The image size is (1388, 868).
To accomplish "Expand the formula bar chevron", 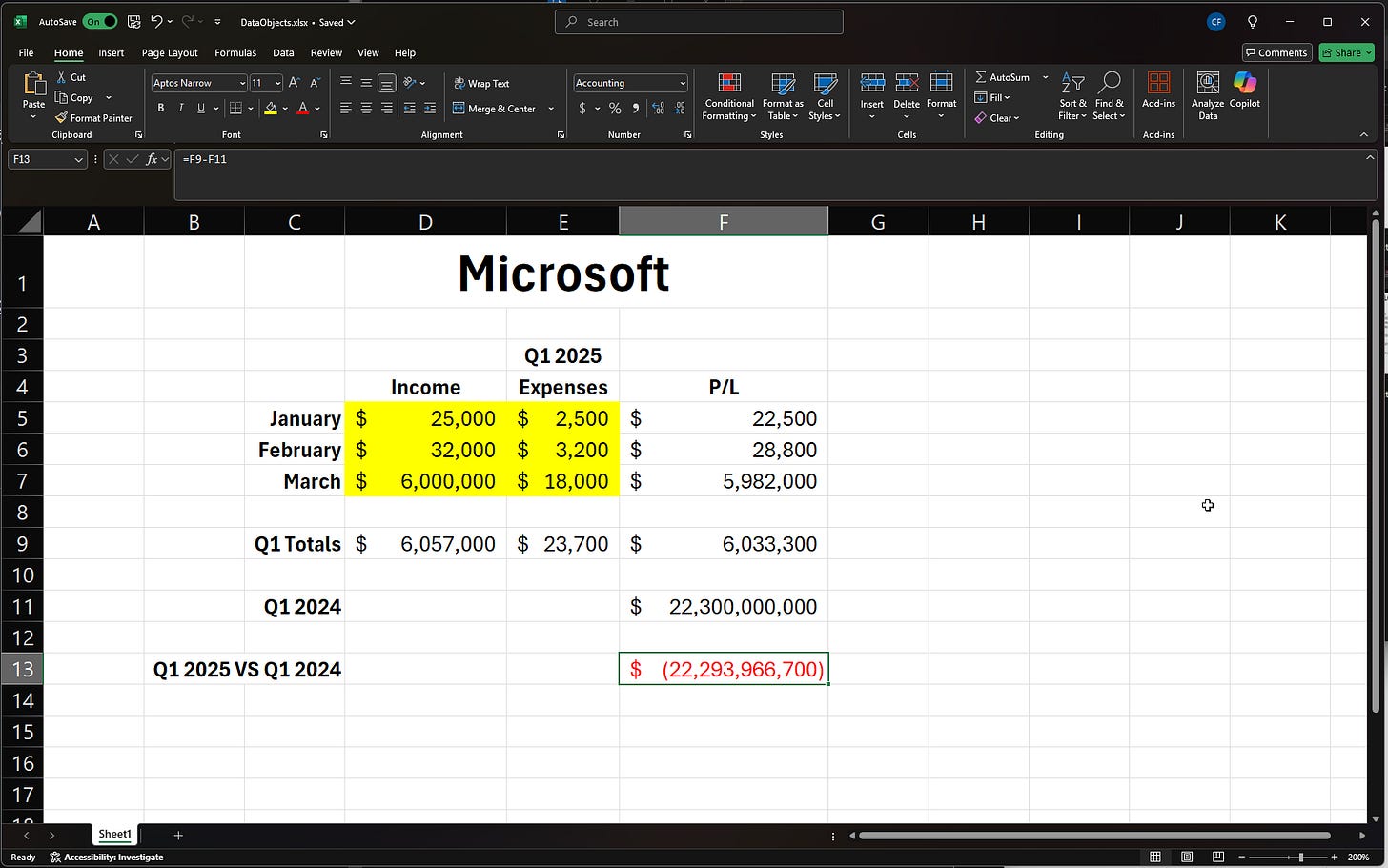I will 1370,157.
